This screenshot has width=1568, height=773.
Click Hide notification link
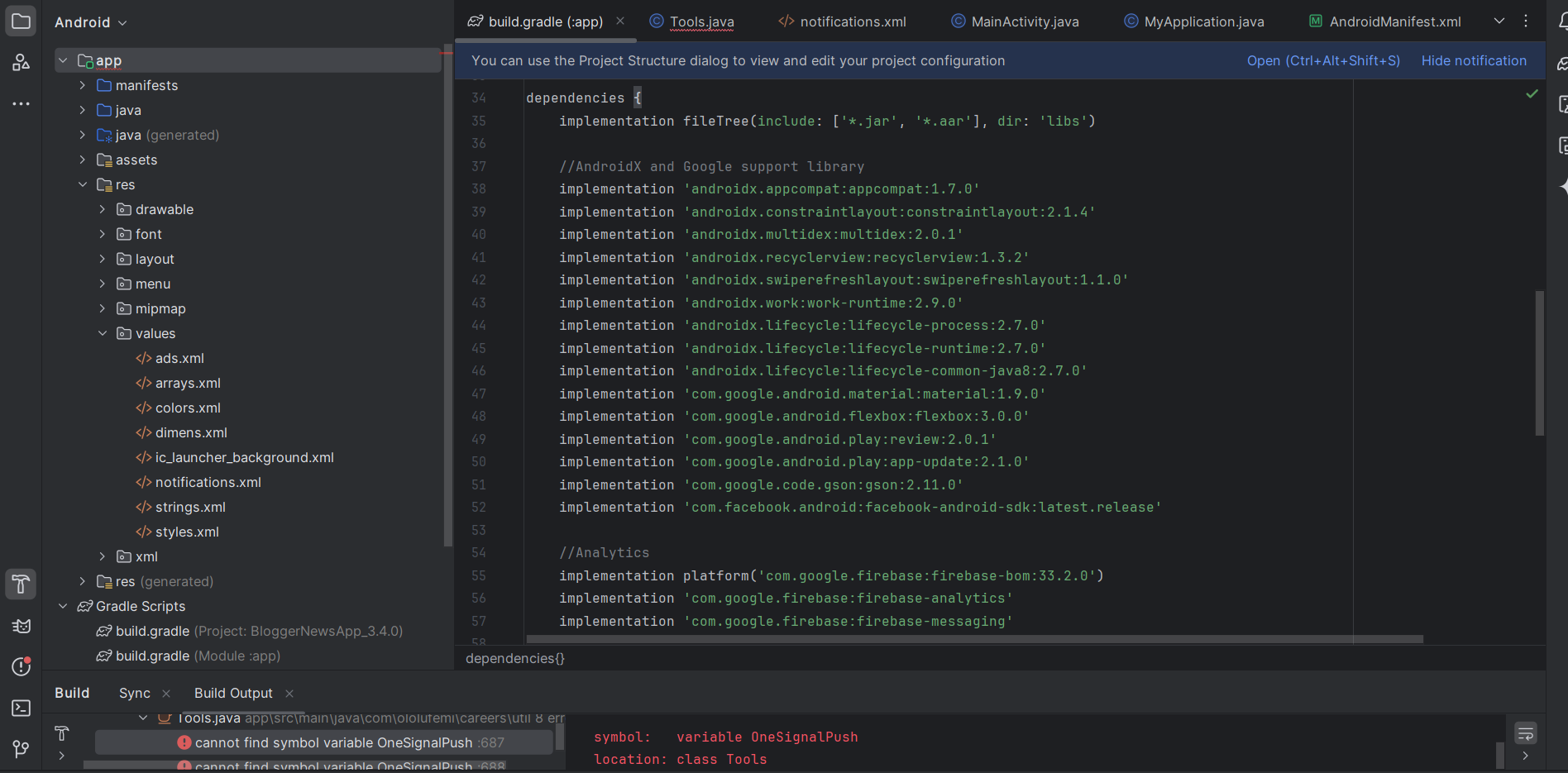(x=1474, y=60)
